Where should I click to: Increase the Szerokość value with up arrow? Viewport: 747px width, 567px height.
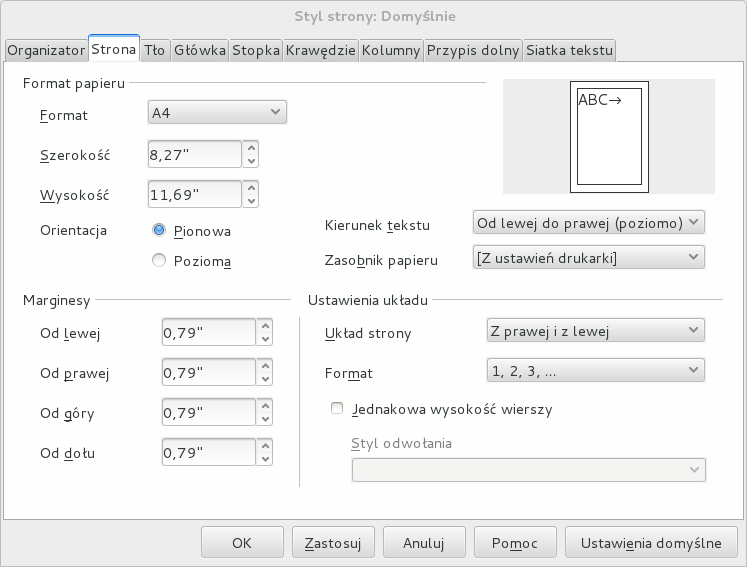251,147
